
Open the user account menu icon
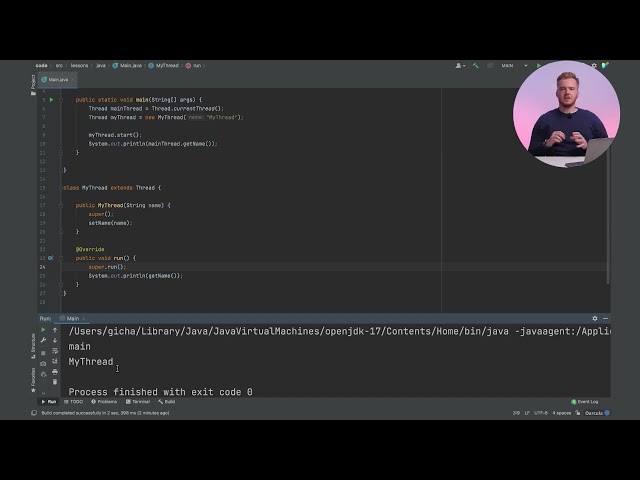[x=460, y=65]
